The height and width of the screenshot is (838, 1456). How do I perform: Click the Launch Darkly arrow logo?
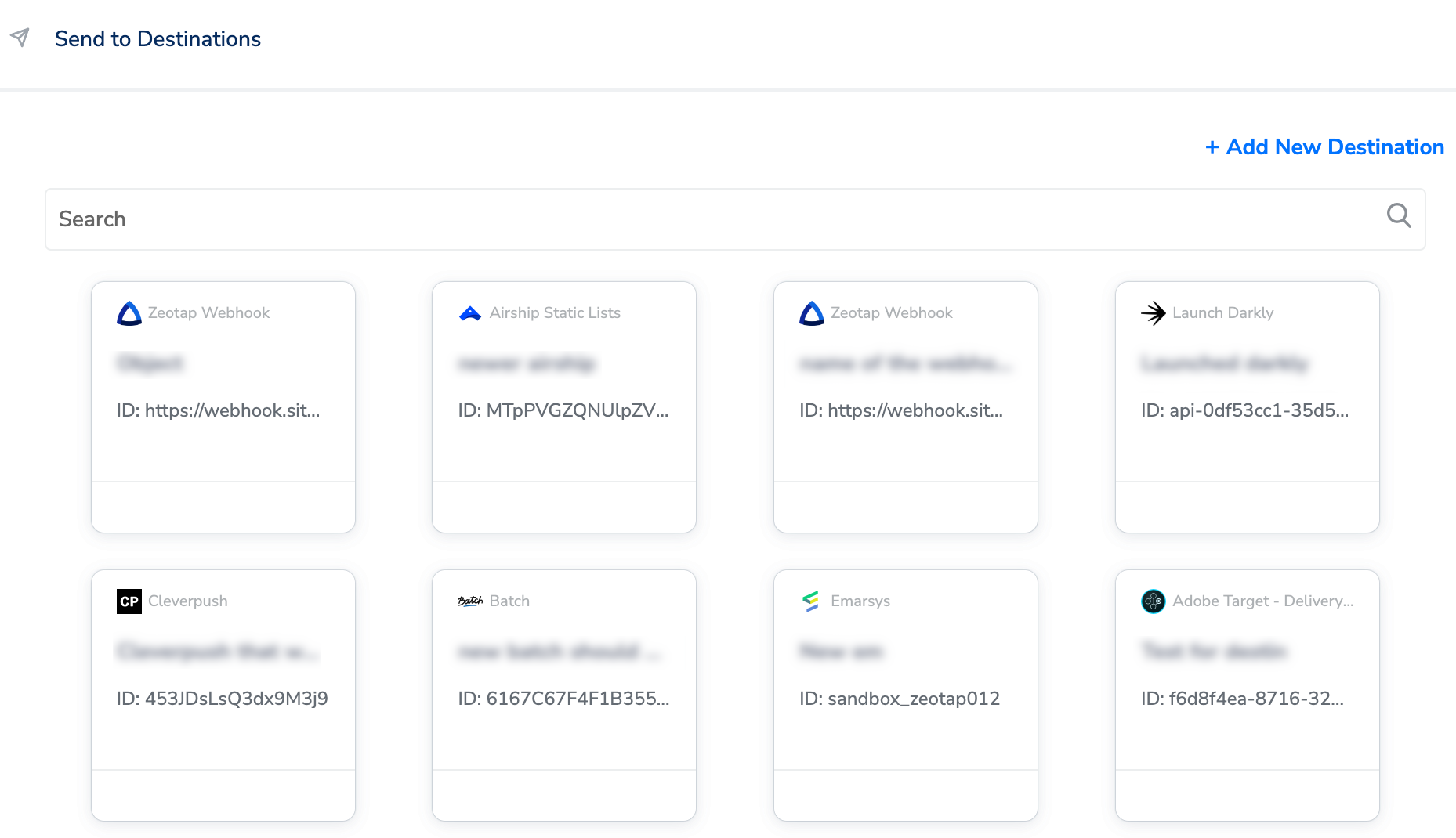tap(1154, 313)
